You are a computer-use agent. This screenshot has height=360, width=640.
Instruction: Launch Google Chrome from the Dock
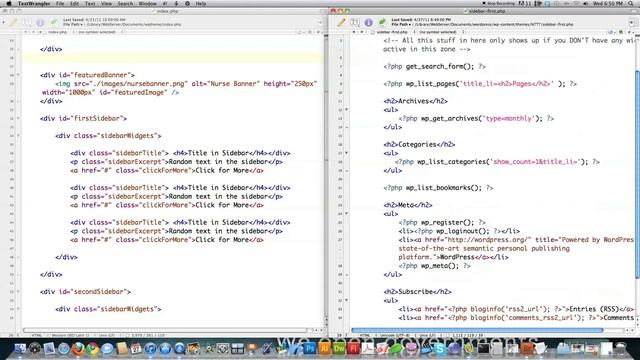click(93, 349)
